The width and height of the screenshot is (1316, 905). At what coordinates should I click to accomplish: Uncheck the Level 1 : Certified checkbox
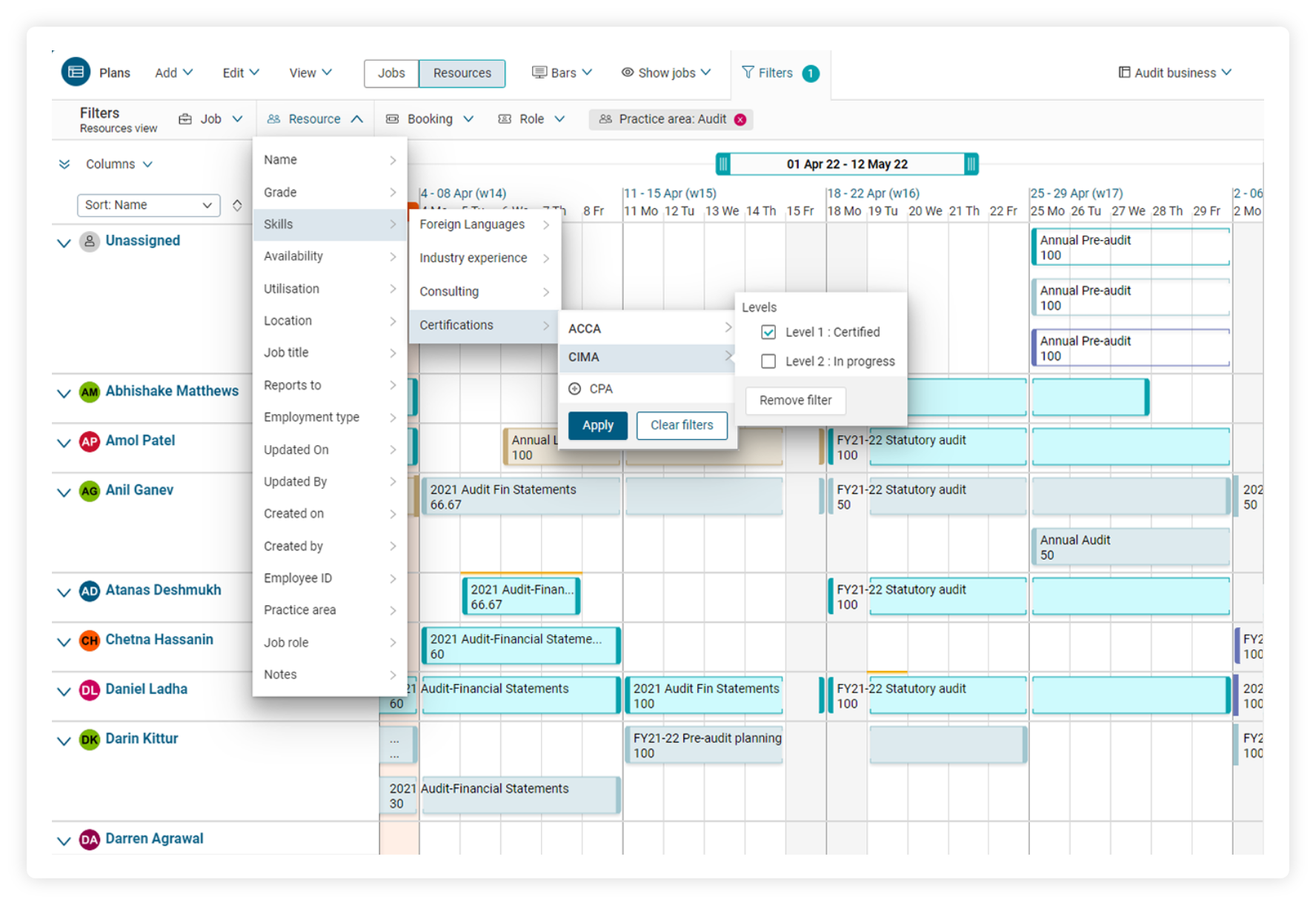tap(768, 332)
